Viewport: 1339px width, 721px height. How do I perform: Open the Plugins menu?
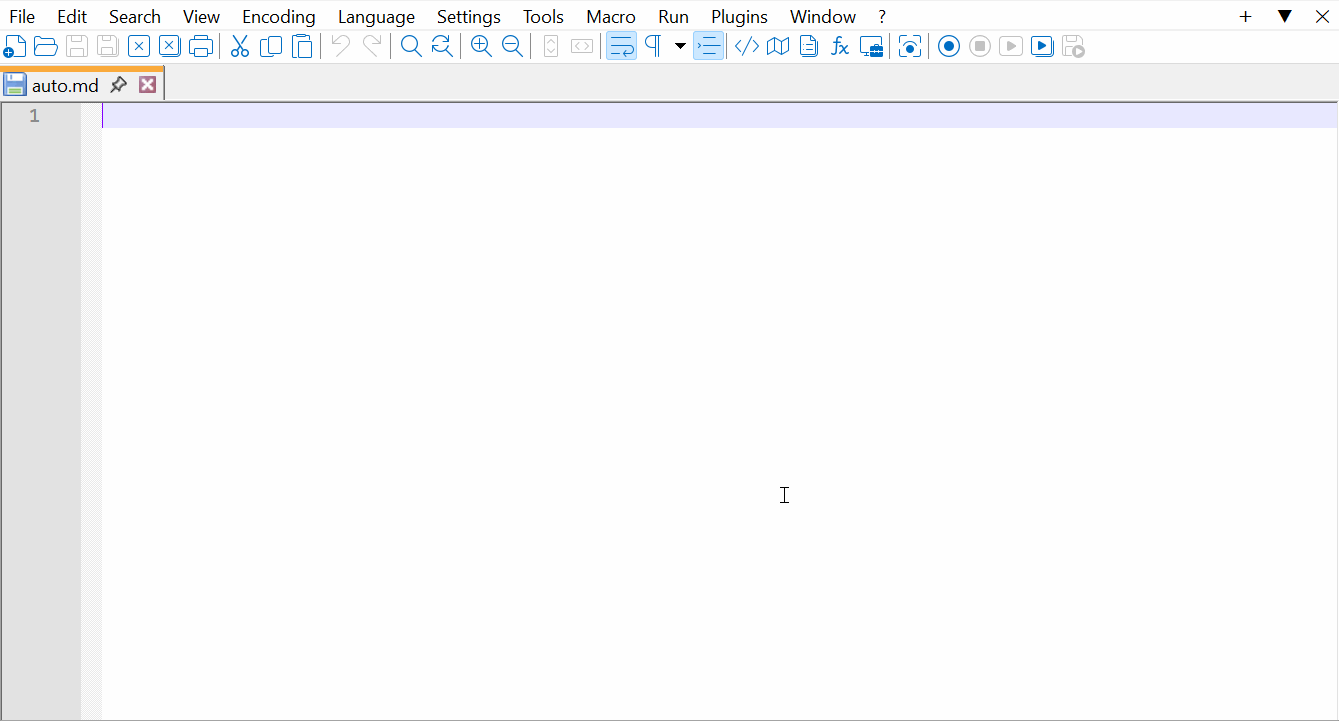[x=739, y=16]
